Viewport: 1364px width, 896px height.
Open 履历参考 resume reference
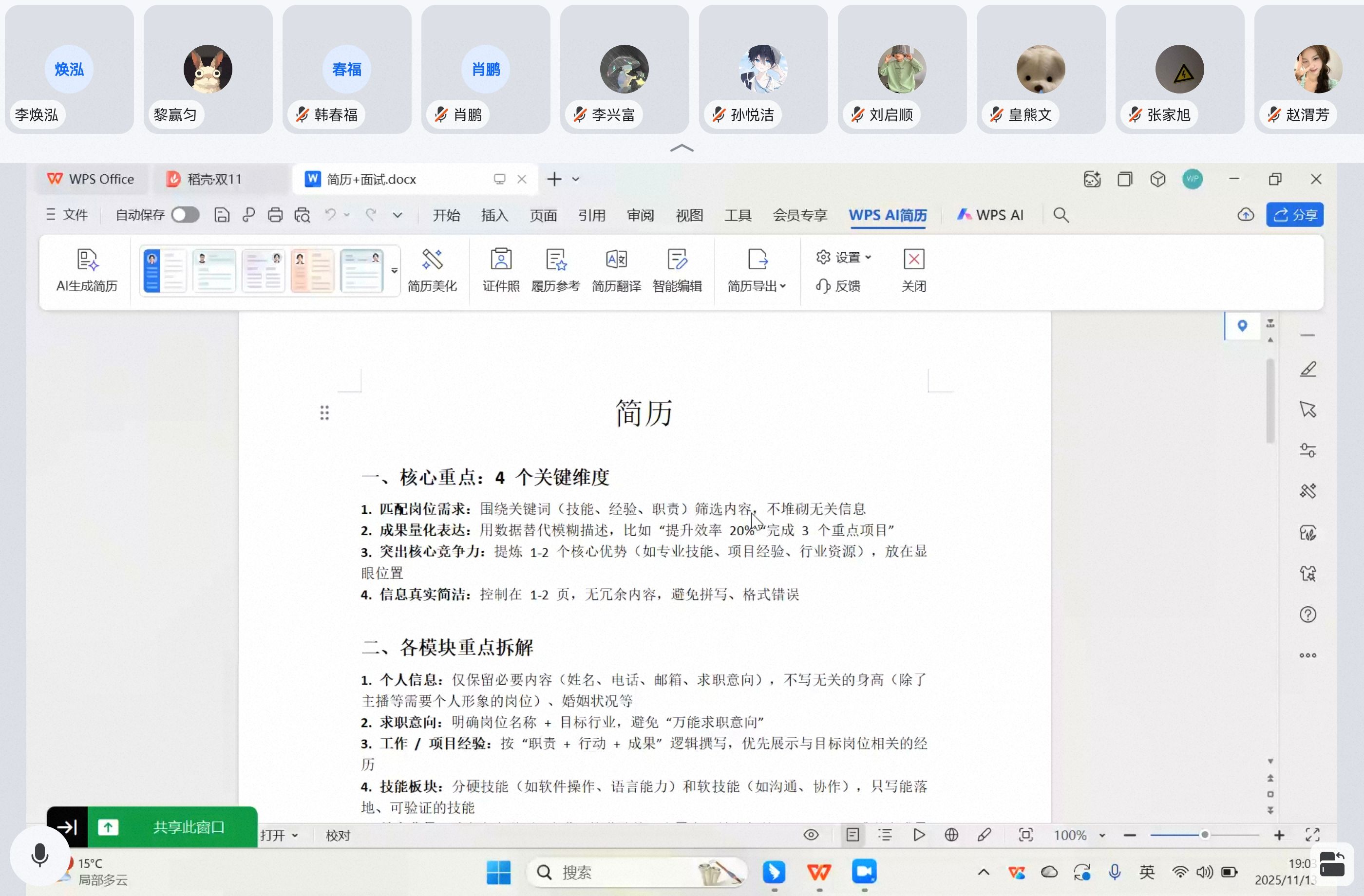pos(555,260)
